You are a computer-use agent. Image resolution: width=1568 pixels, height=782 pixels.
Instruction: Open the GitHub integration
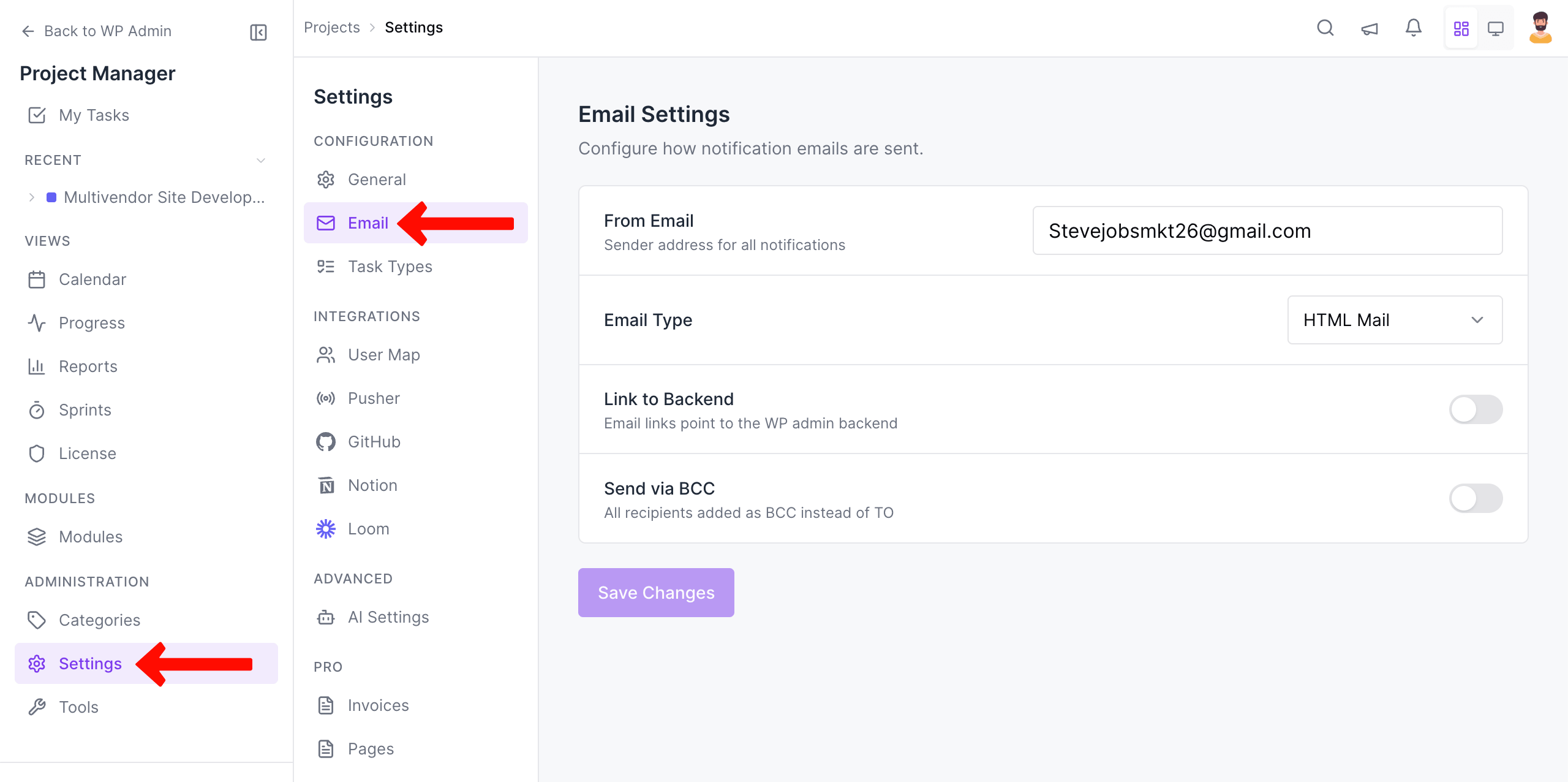tap(374, 441)
